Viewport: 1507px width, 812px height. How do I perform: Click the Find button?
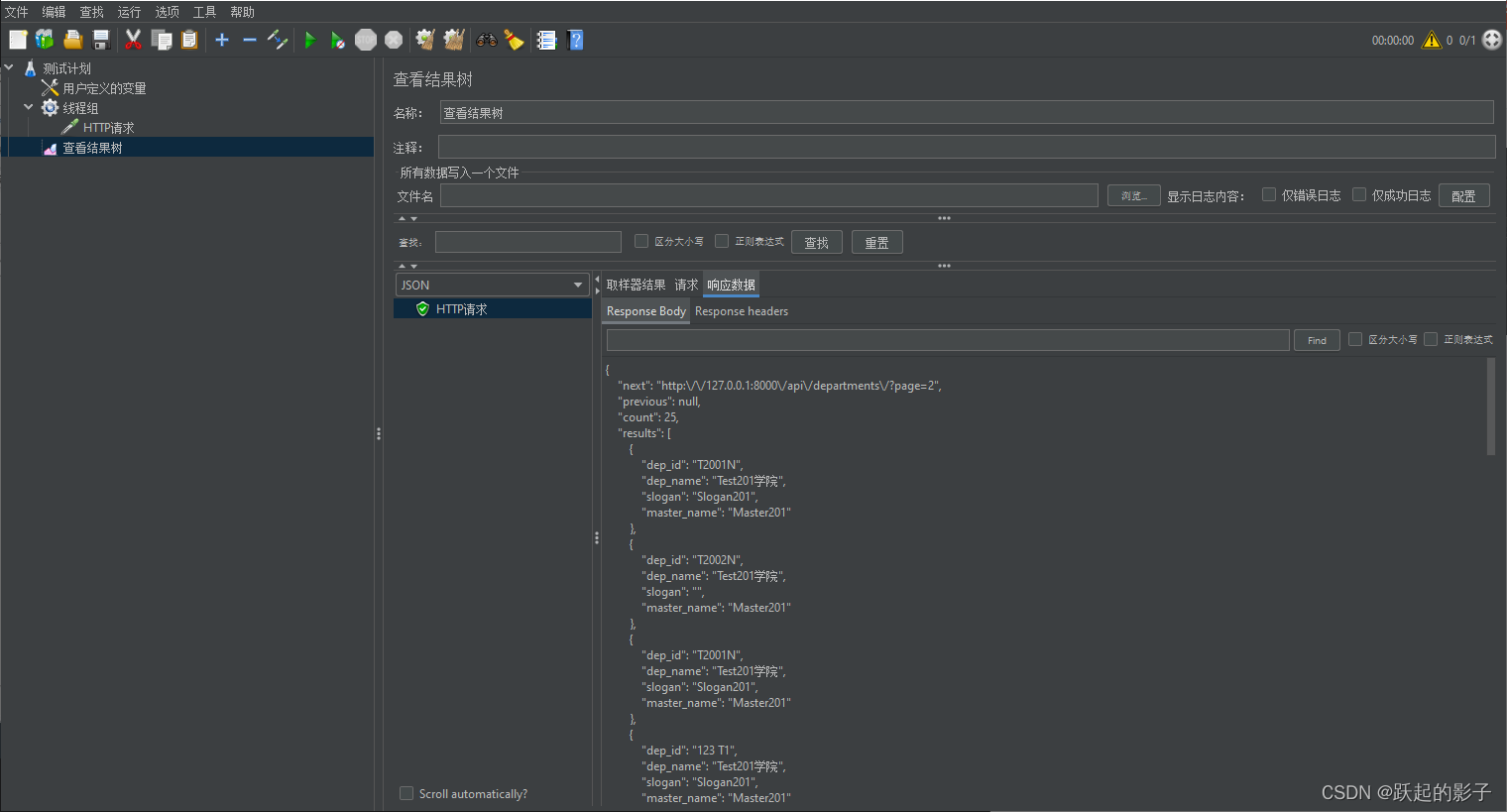click(1317, 340)
